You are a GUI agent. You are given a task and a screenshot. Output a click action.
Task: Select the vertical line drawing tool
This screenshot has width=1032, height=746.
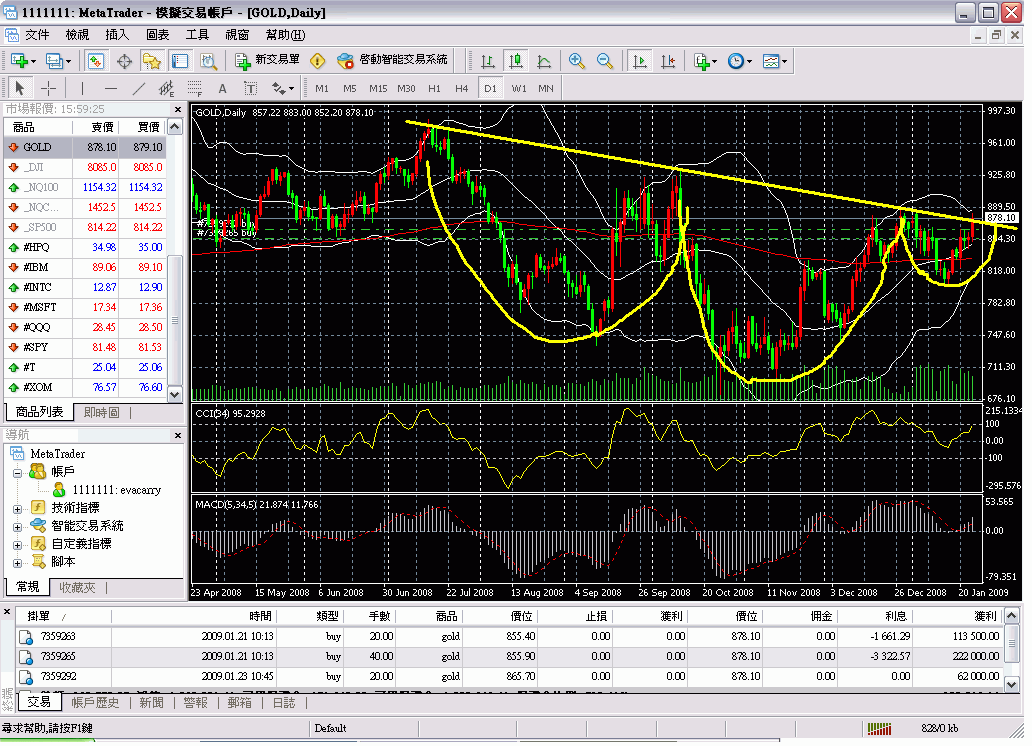click(x=82, y=88)
